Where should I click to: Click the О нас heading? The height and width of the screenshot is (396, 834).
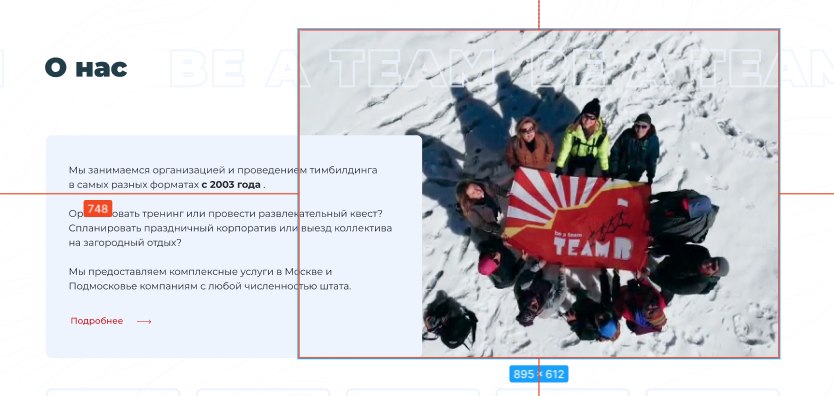(x=86, y=68)
